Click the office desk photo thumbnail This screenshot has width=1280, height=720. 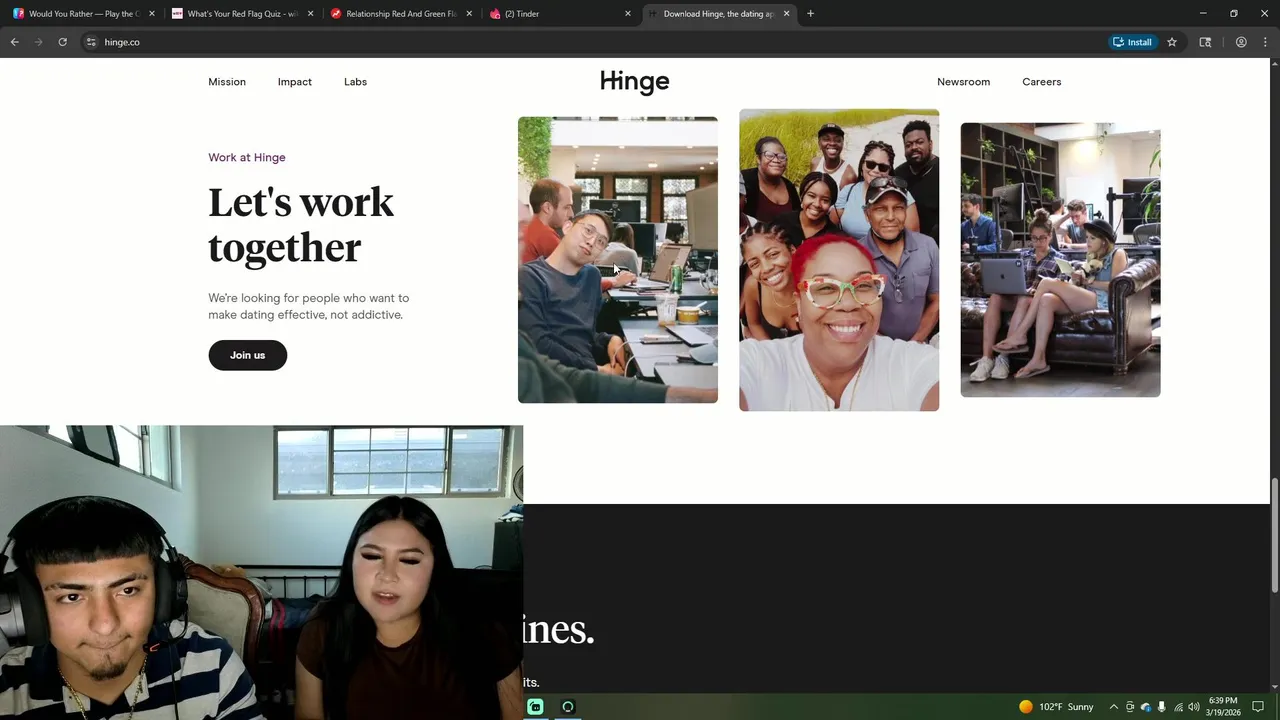(x=617, y=260)
